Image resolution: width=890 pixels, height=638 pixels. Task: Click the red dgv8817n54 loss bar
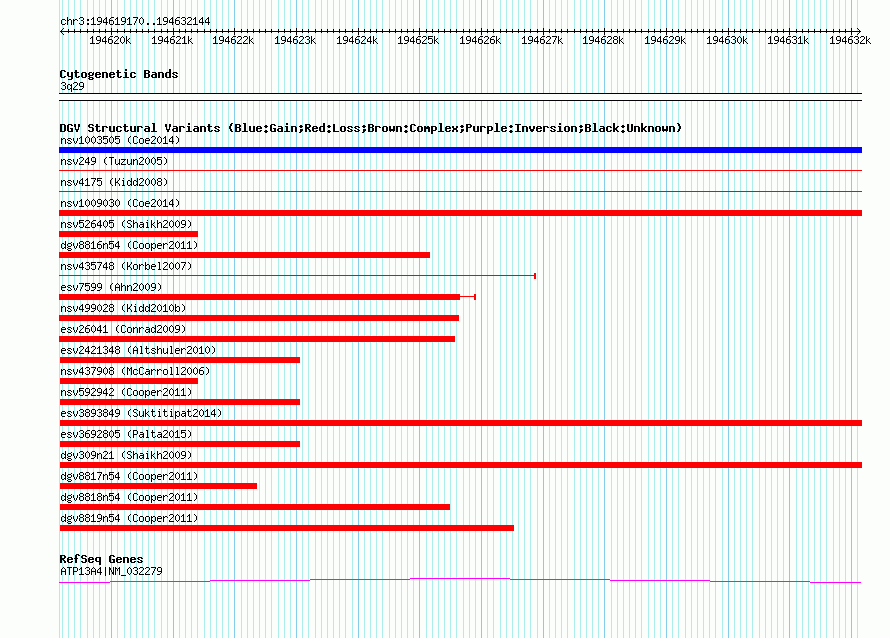pyautogui.click(x=158, y=486)
